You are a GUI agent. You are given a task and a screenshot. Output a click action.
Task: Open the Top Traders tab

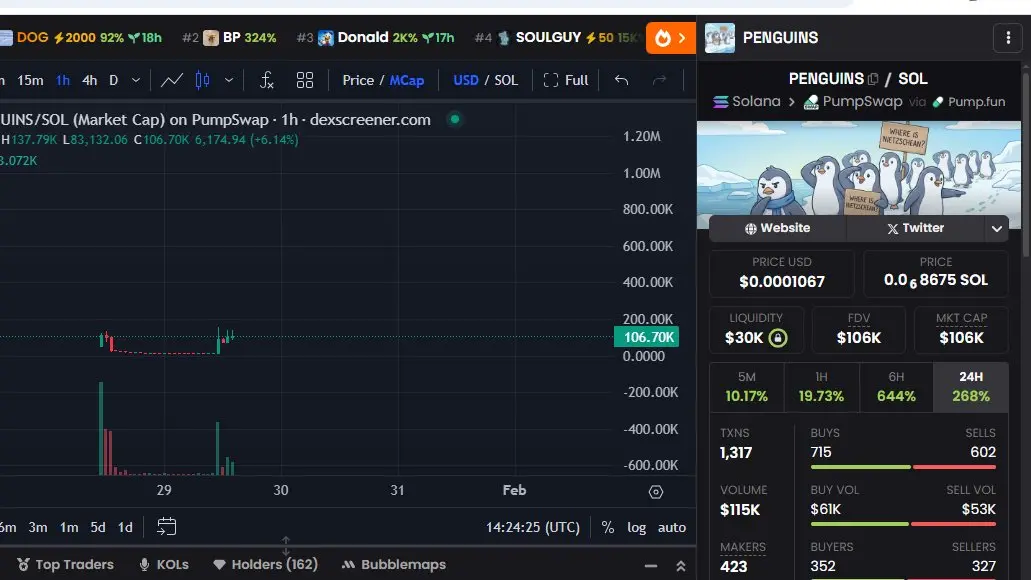point(65,565)
